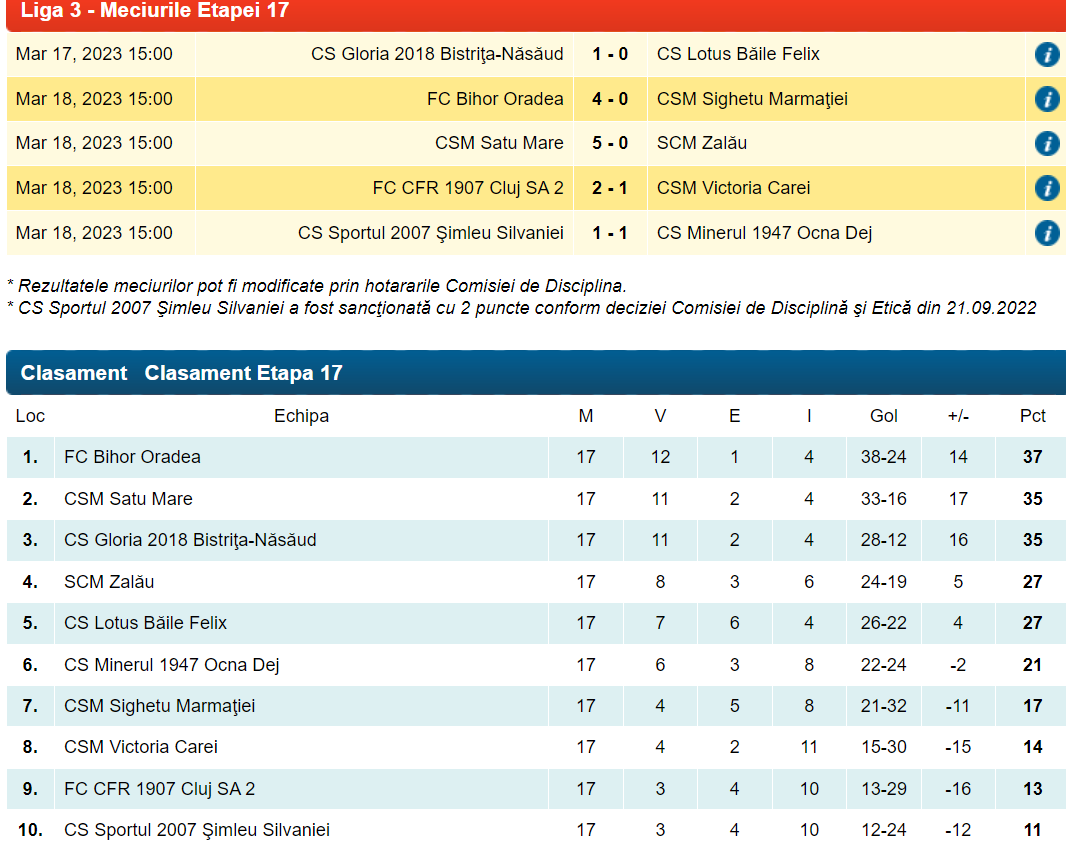Click FC CFR 1907 Cluj SA 2 in standings

[x=159, y=789]
